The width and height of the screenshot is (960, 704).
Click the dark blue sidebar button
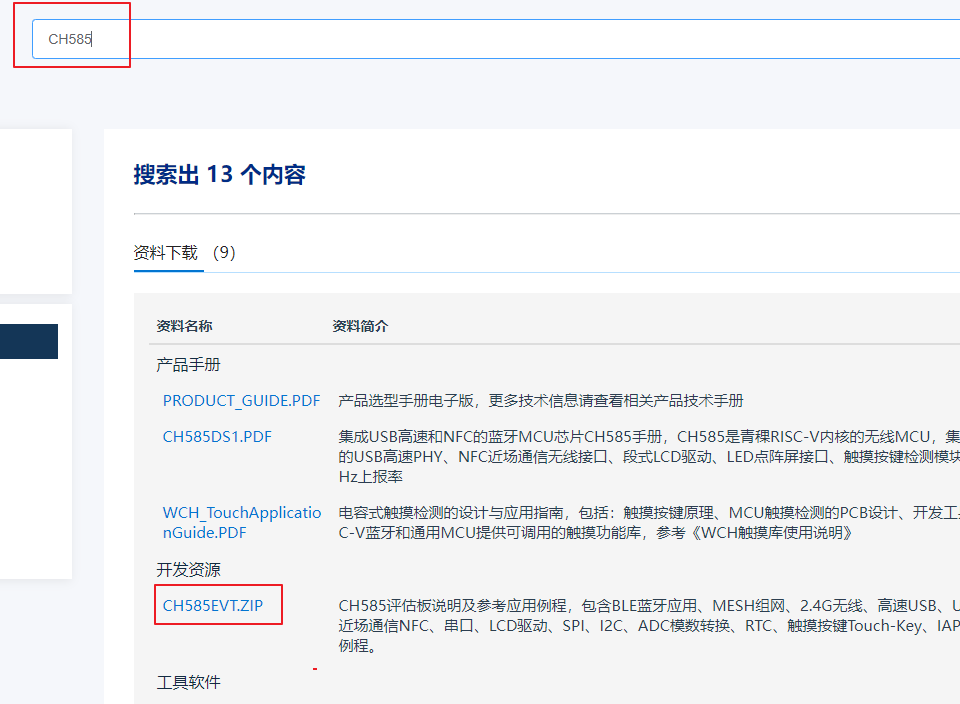point(29,342)
